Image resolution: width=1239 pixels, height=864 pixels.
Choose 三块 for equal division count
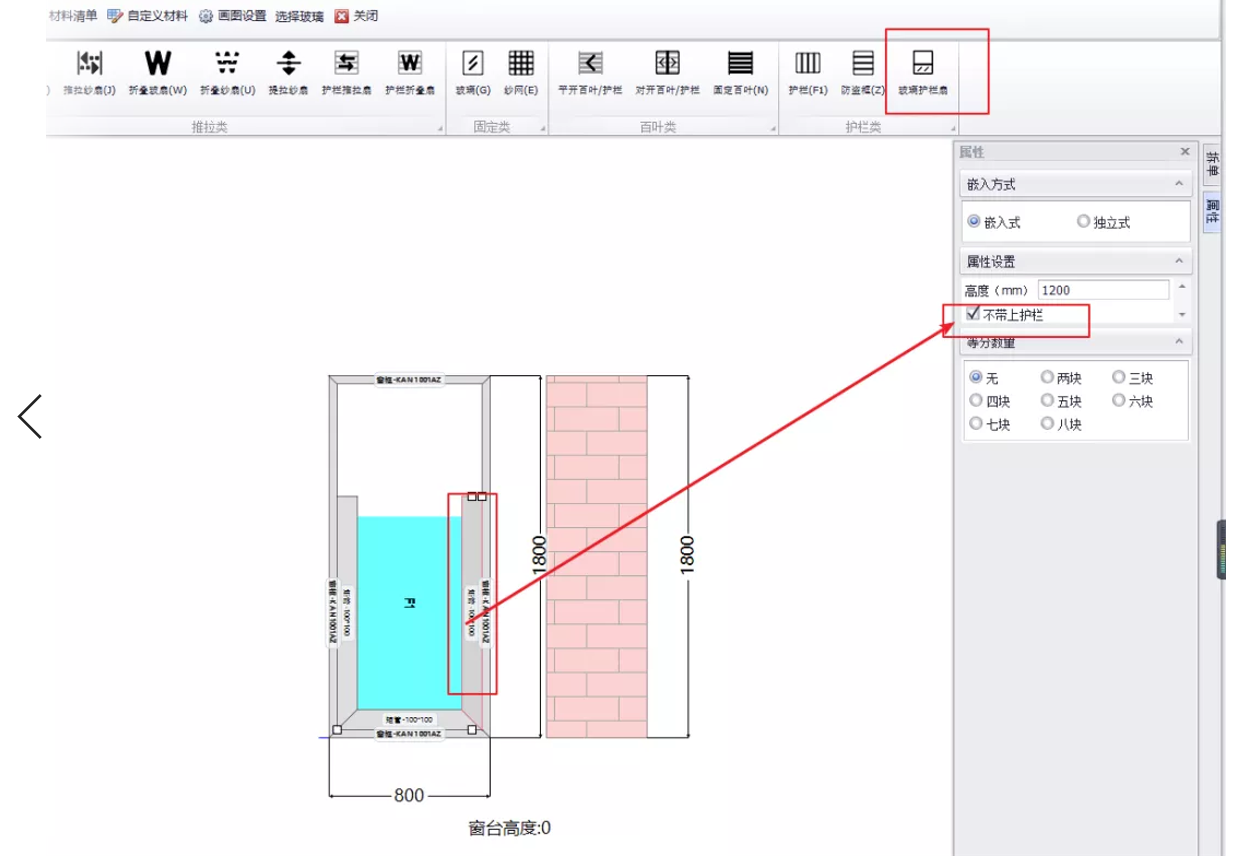pos(1119,378)
